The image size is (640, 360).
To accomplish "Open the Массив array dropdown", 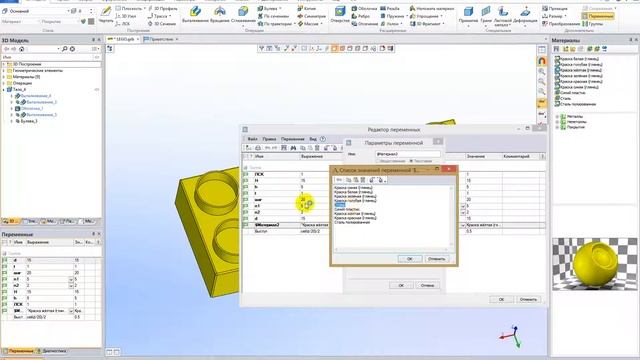I will [x=321, y=24].
